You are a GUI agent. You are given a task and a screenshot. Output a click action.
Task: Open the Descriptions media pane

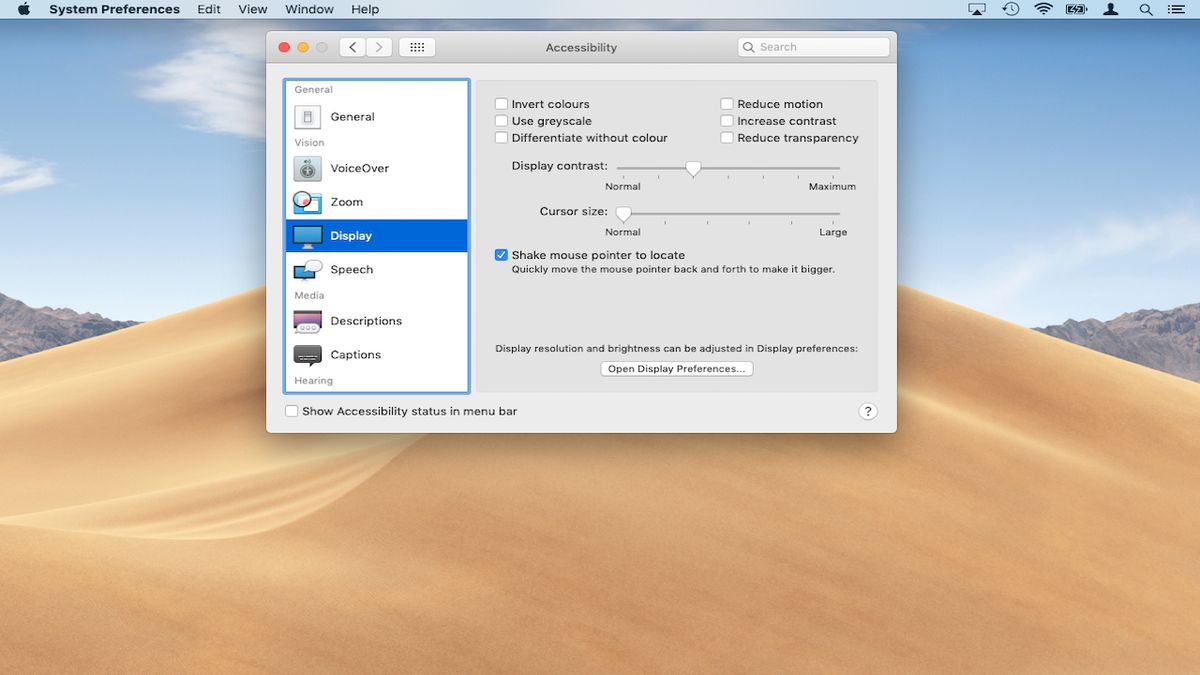(x=307, y=320)
